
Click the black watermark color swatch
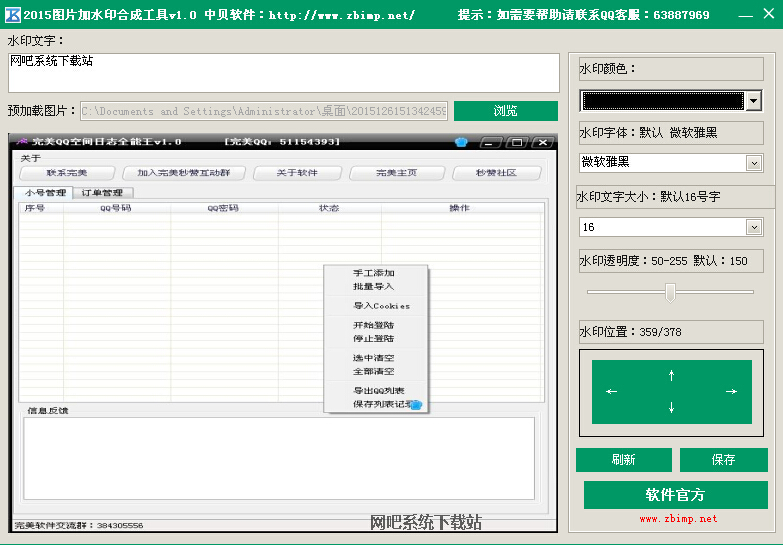662,100
